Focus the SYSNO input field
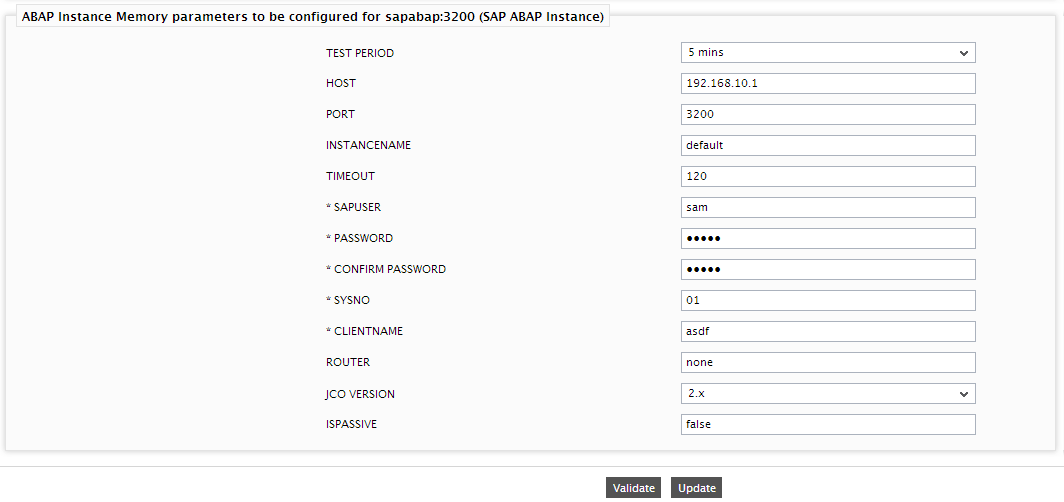 point(828,301)
